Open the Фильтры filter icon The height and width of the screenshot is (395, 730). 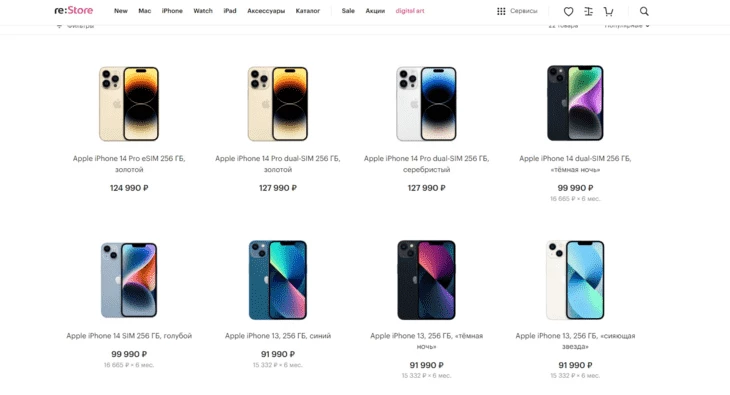(59, 26)
